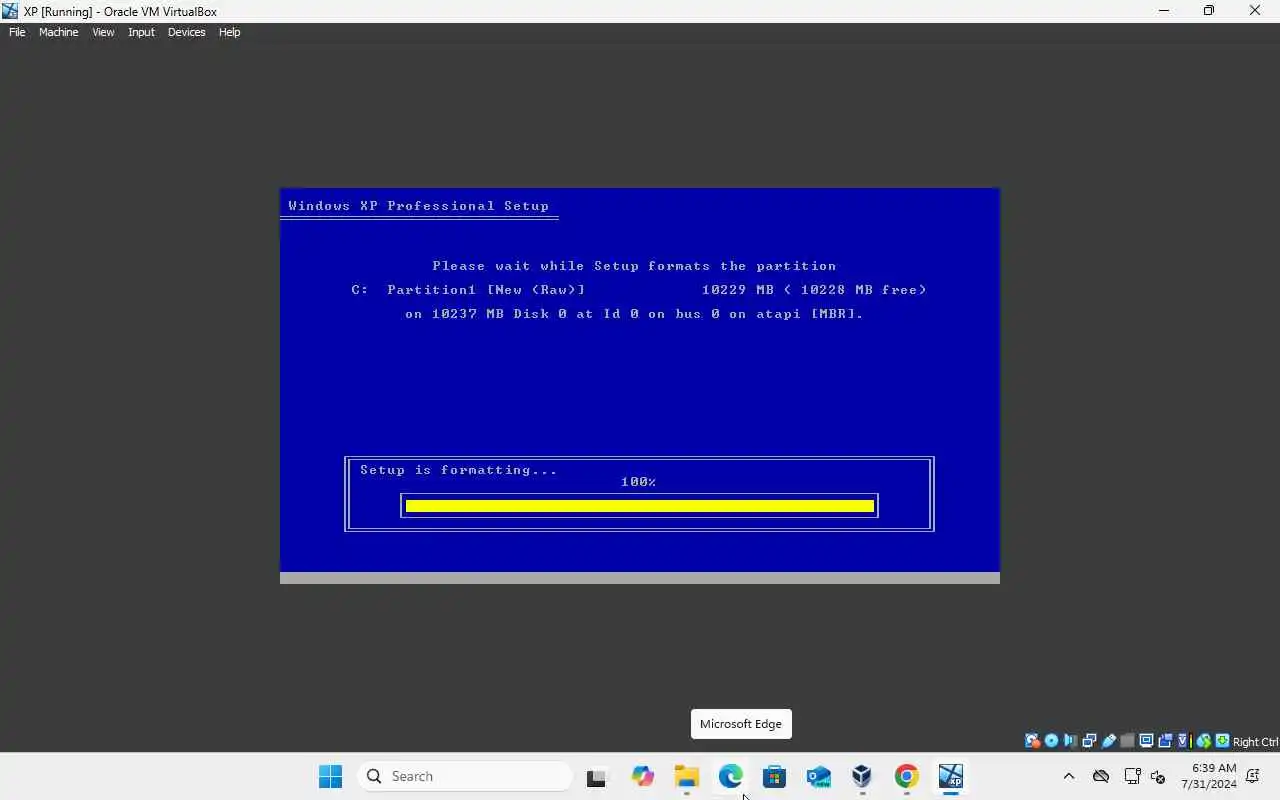Image resolution: width=1280 pixels, height=800 pixels.
Task: Open Google Chrome from the taskbar
Action: (906, 776)
